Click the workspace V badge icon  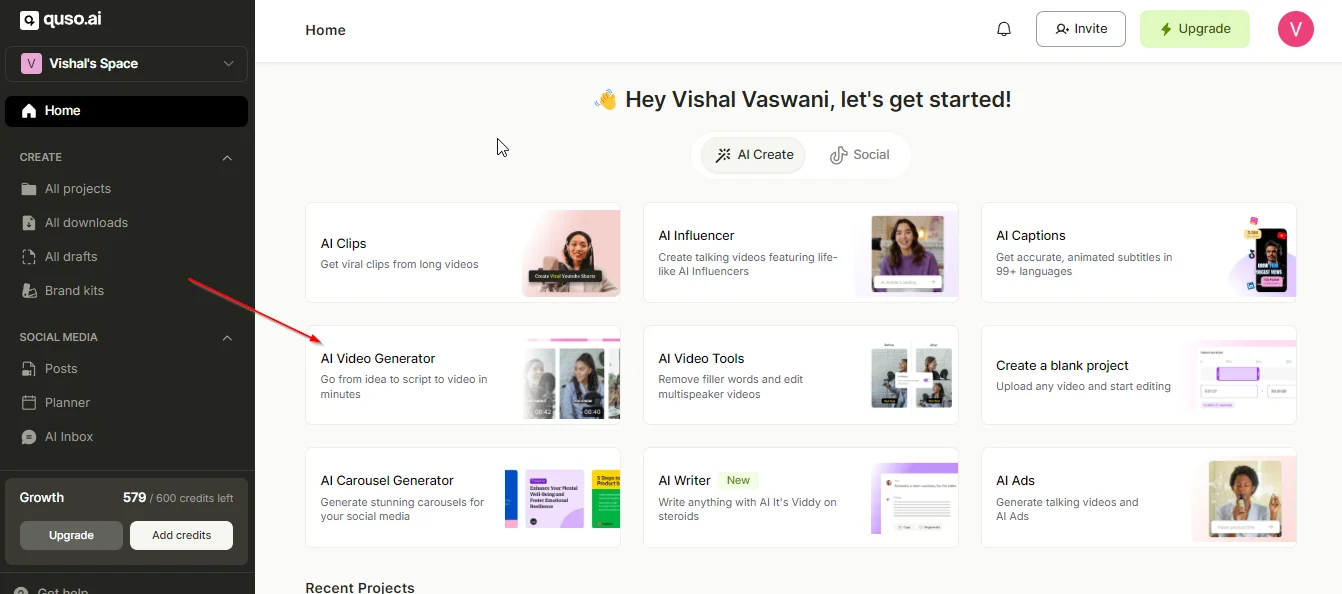pyautogui.click(x=31, y=64)
